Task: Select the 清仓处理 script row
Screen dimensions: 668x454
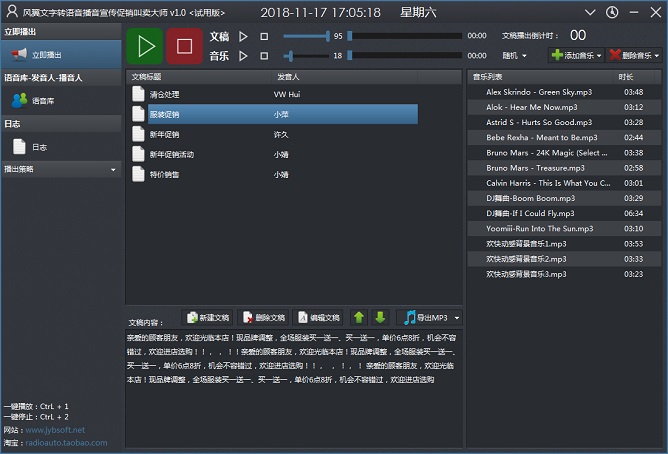Action: [x=273, y=94]
